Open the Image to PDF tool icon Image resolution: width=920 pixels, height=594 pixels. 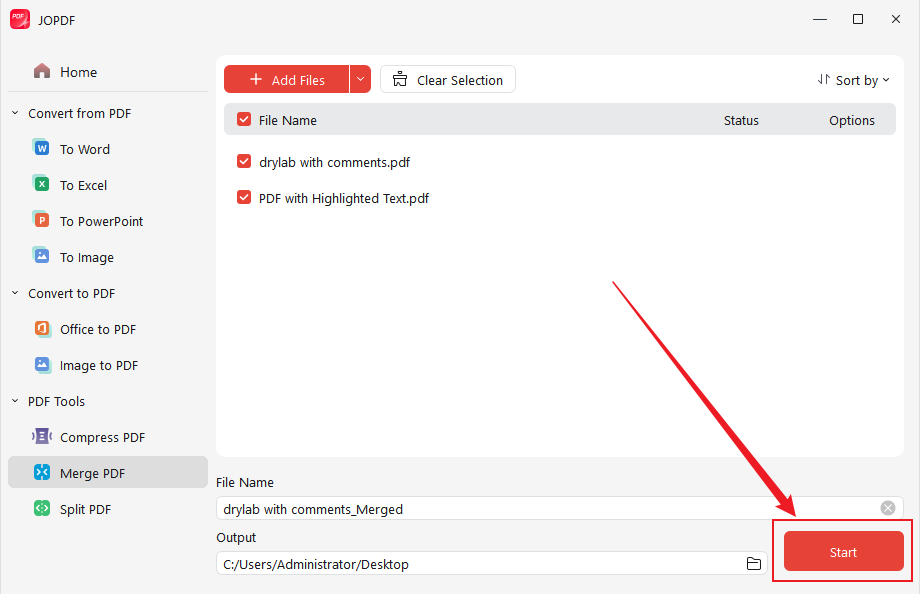click(41, 364)
